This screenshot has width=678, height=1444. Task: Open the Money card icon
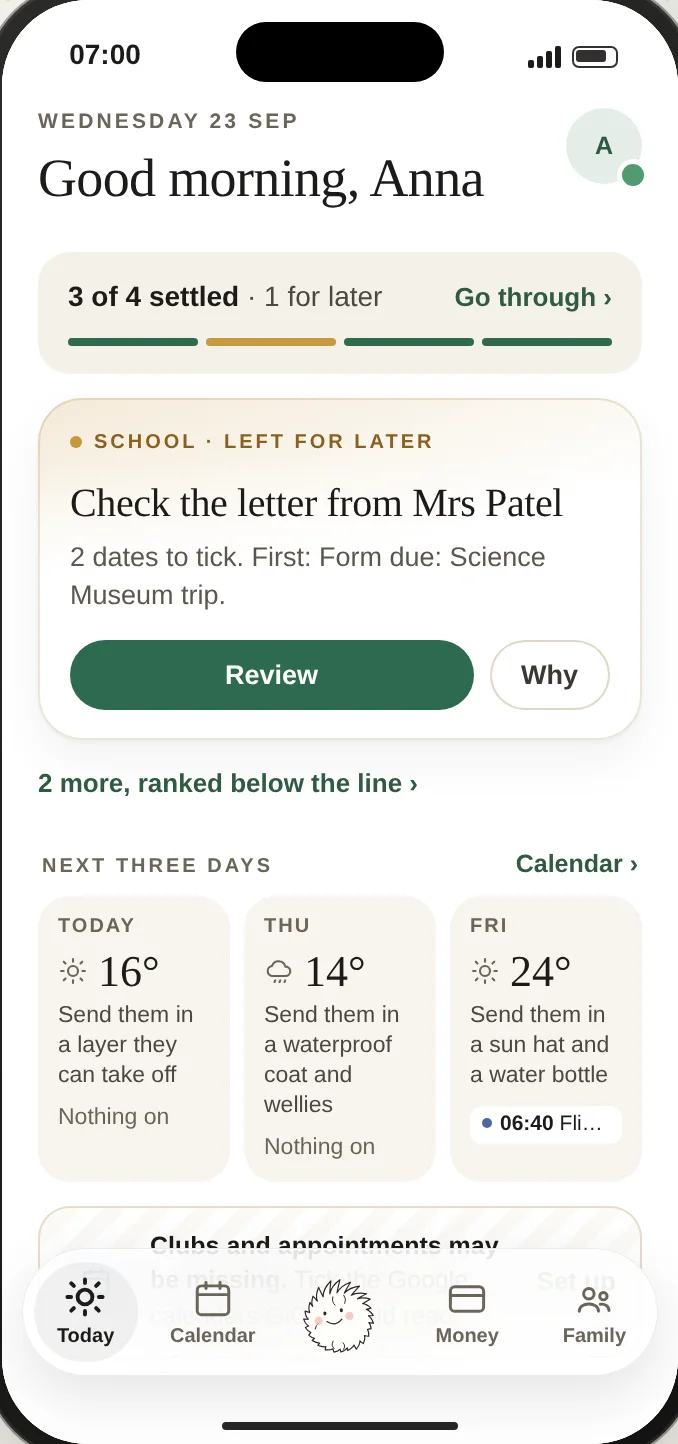[x=467, y=1299]
